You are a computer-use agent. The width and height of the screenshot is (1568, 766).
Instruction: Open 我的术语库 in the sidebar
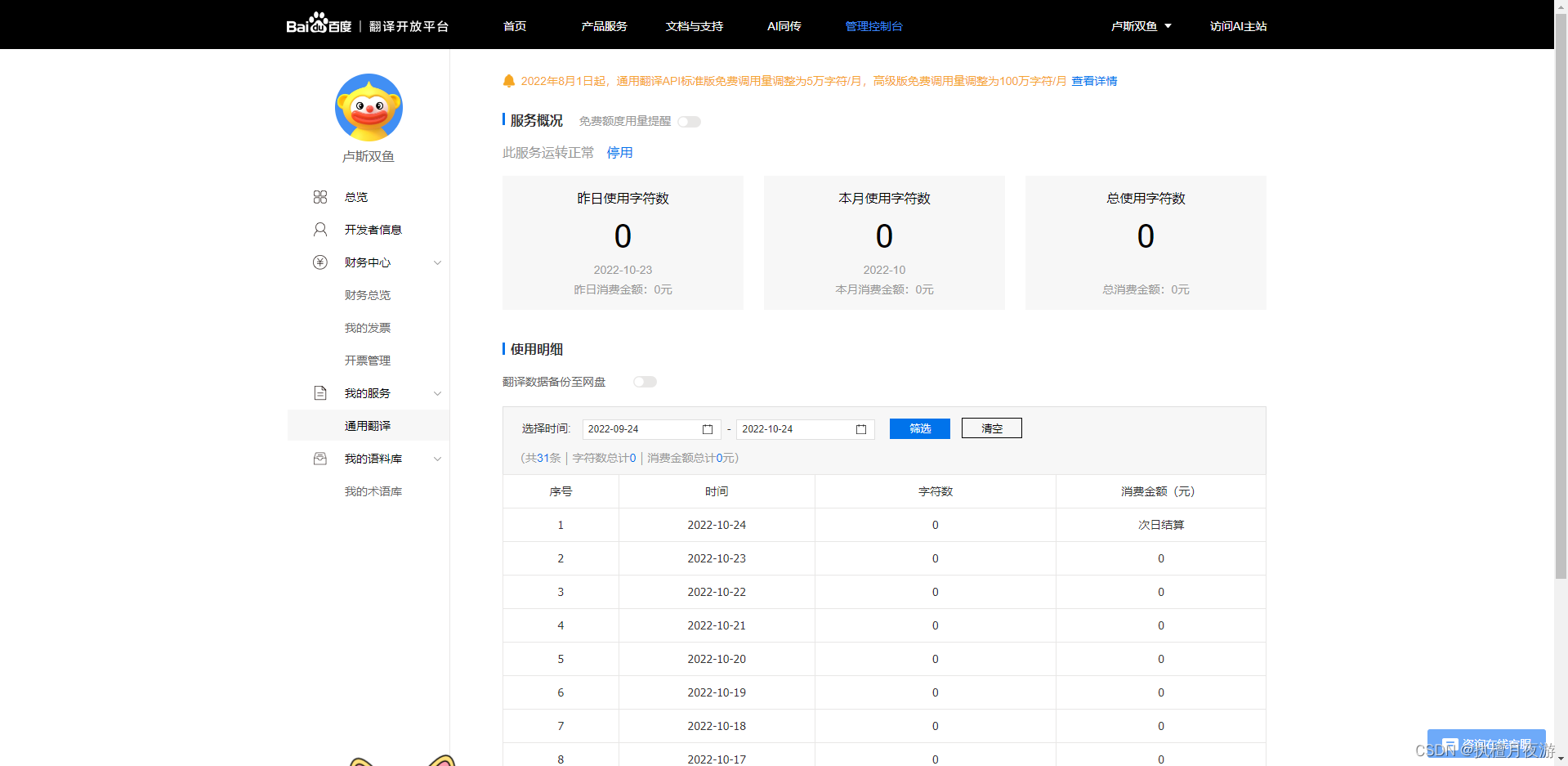pos(373,491)
